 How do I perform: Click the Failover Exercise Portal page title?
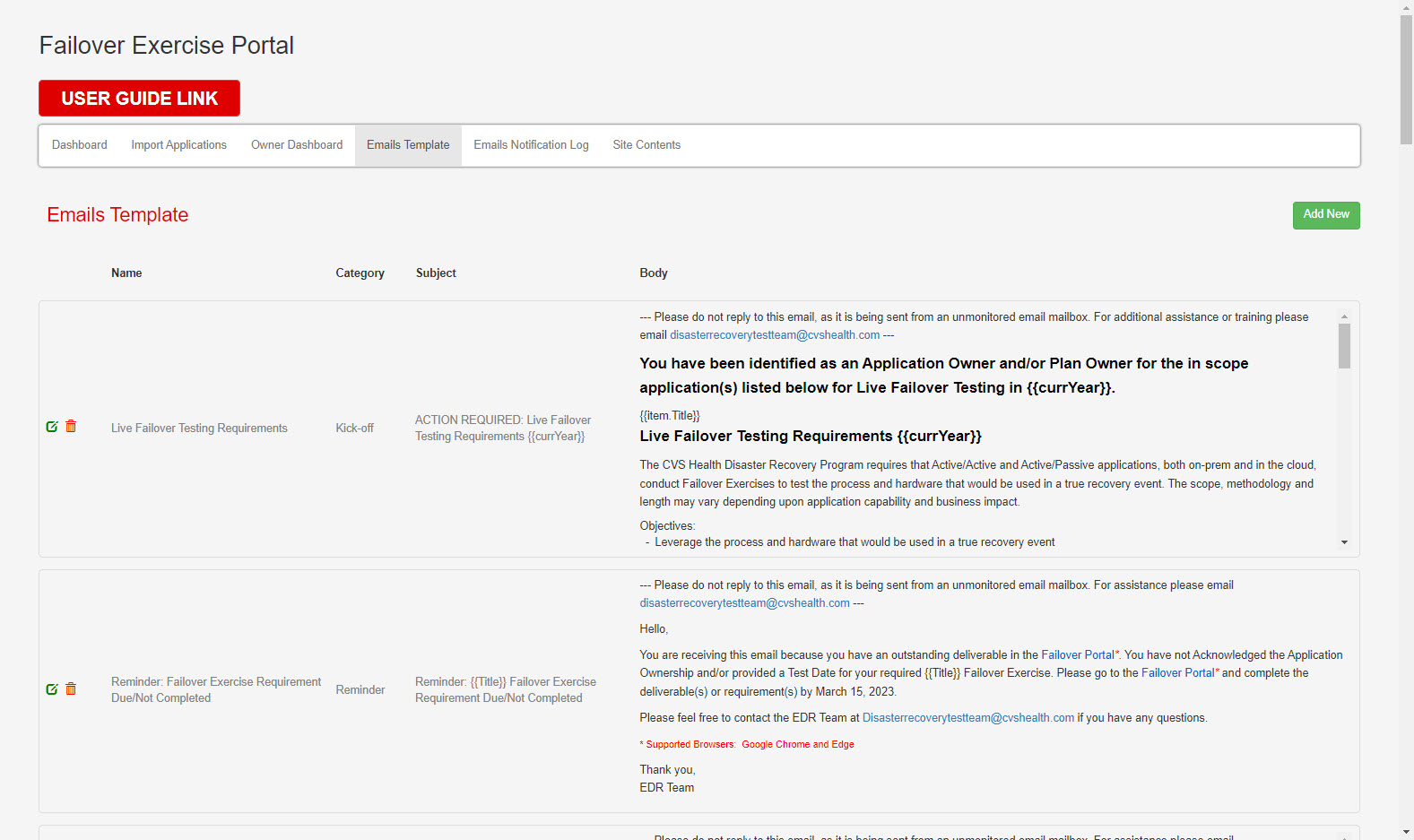(x=167, y=46)
